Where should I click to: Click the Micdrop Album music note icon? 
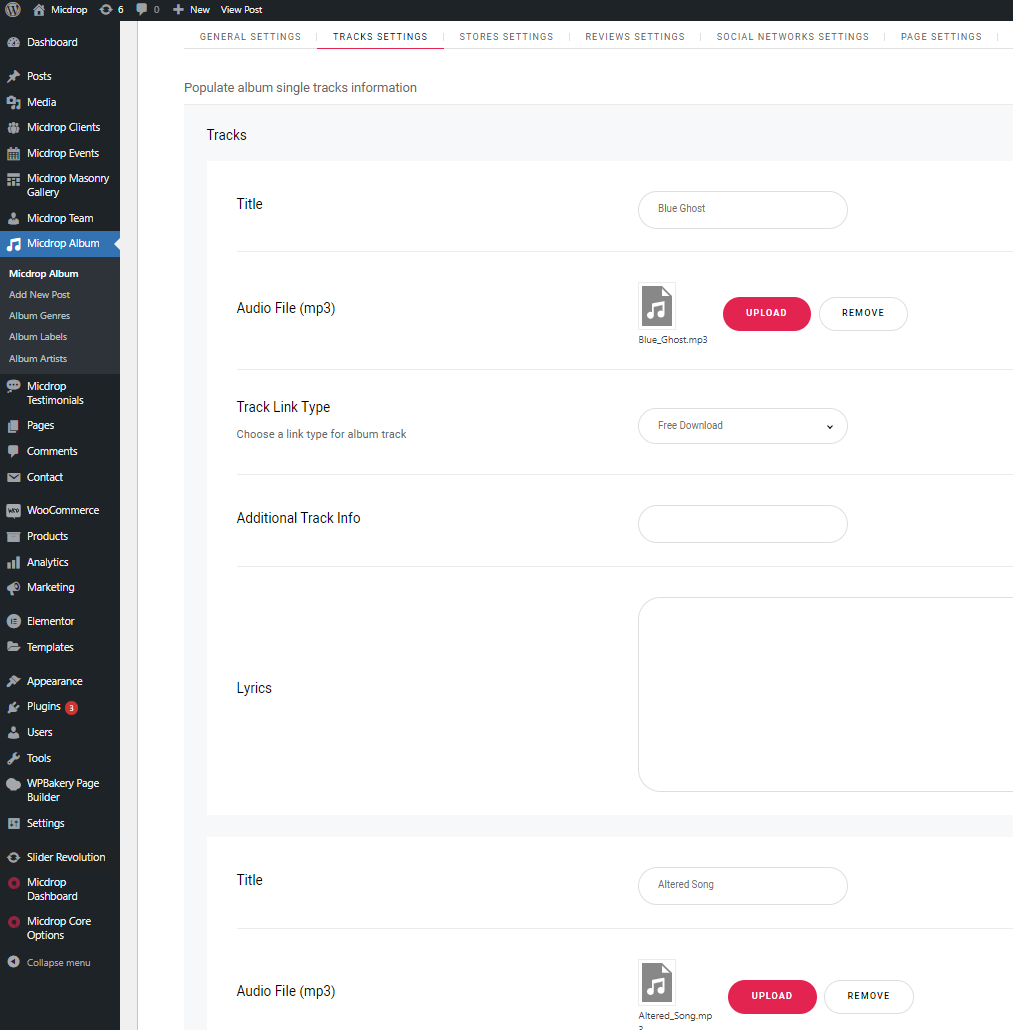(14, 244)
